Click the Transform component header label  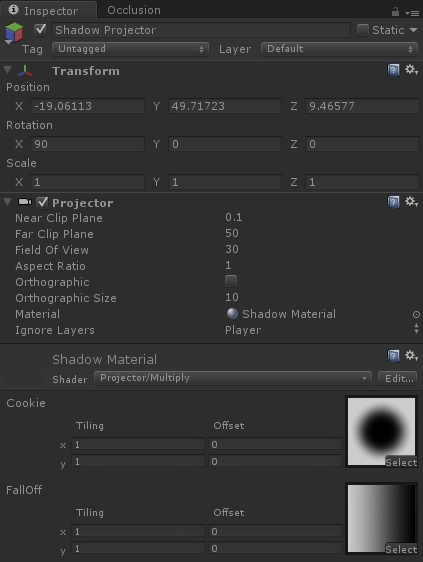pos(86,71)
